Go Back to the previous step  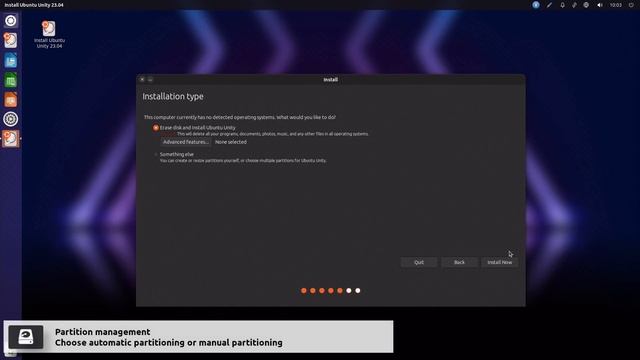coord(459,262)
